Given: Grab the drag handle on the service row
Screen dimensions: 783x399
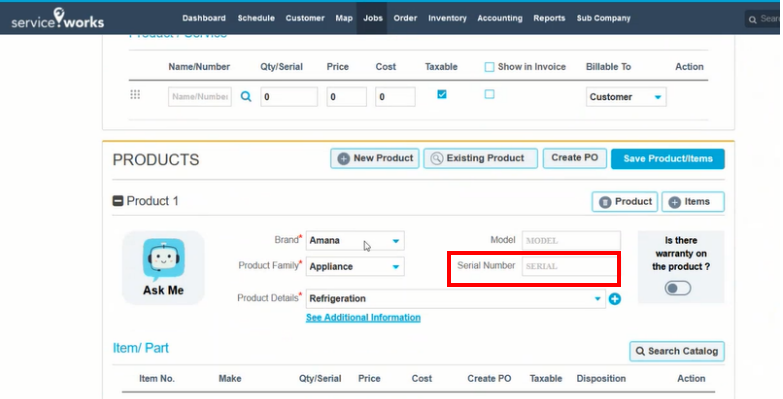Looking at the screenshot, I should click(135, 94).
